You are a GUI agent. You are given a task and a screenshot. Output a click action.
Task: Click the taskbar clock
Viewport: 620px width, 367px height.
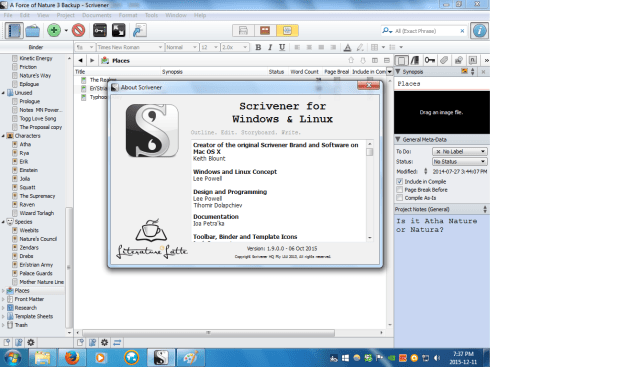(463, 358)
